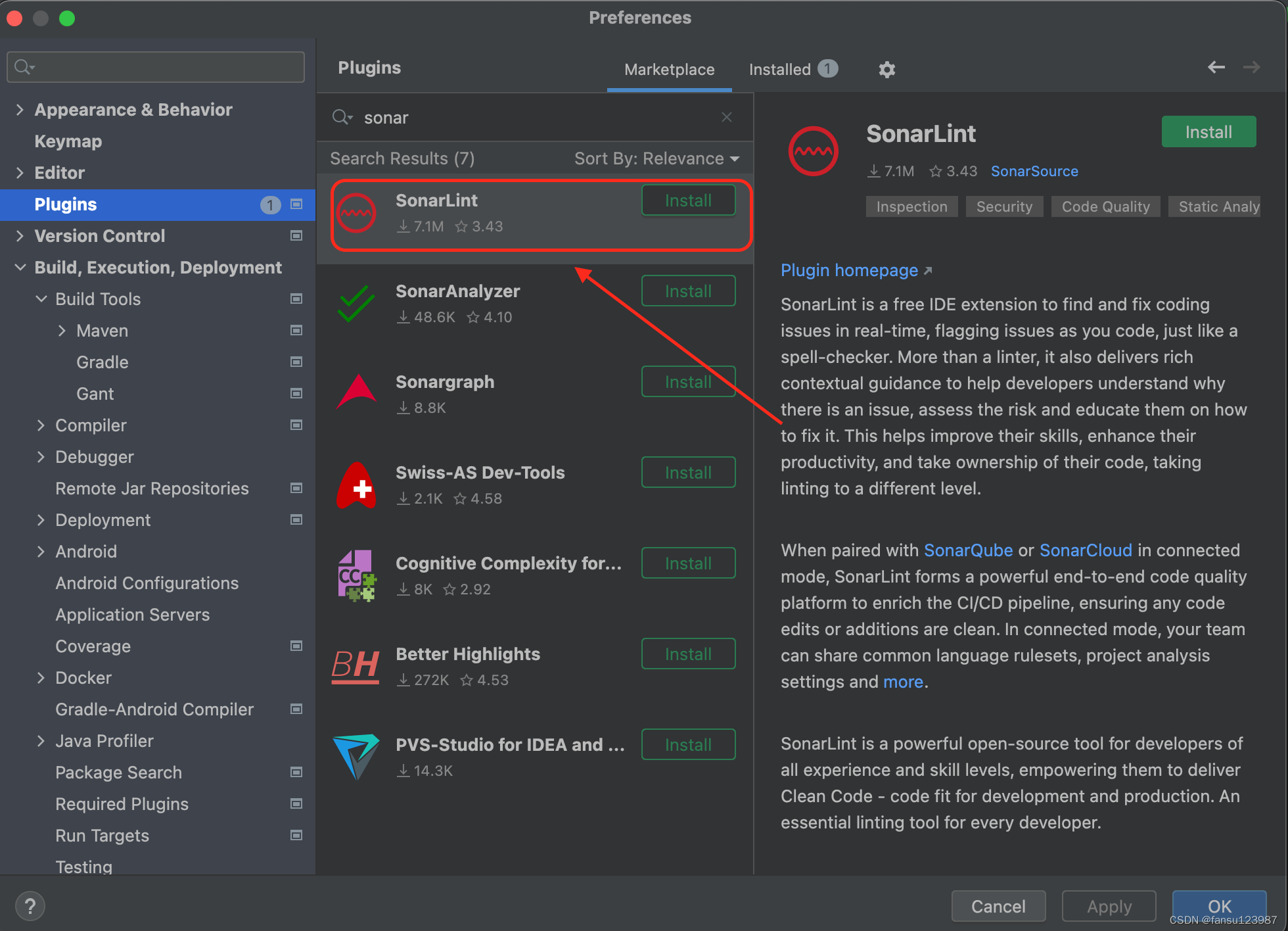
Task: Install SonarLint from details header
Action: point(1208,132)
